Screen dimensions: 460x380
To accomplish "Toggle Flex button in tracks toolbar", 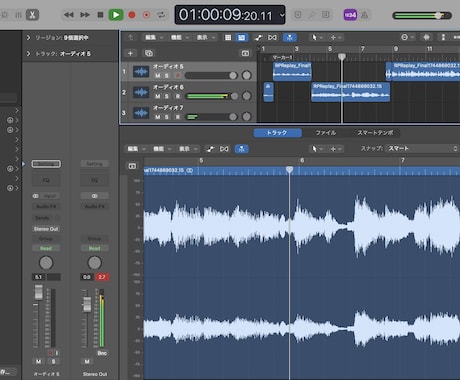I will point(272,37).
